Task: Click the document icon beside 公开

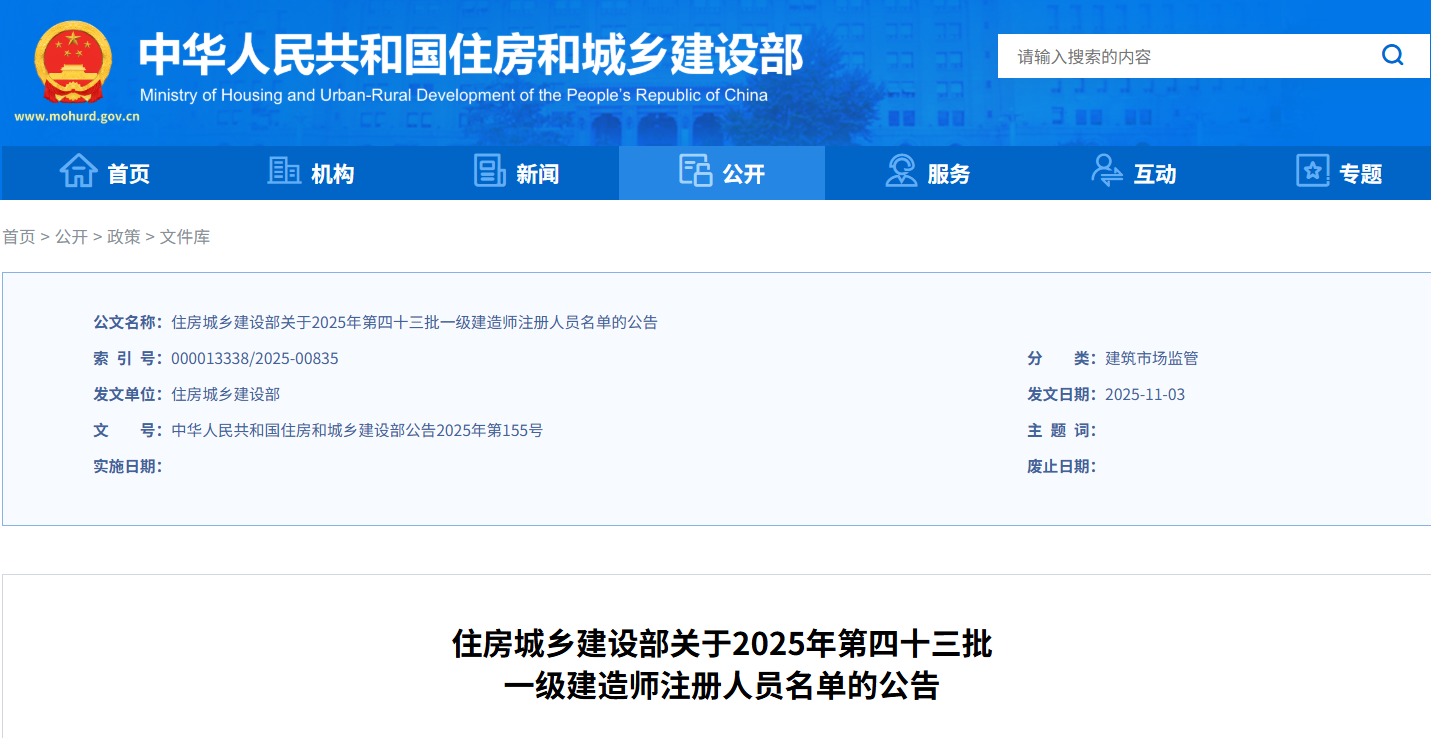Action: click(x=695, y=171)
